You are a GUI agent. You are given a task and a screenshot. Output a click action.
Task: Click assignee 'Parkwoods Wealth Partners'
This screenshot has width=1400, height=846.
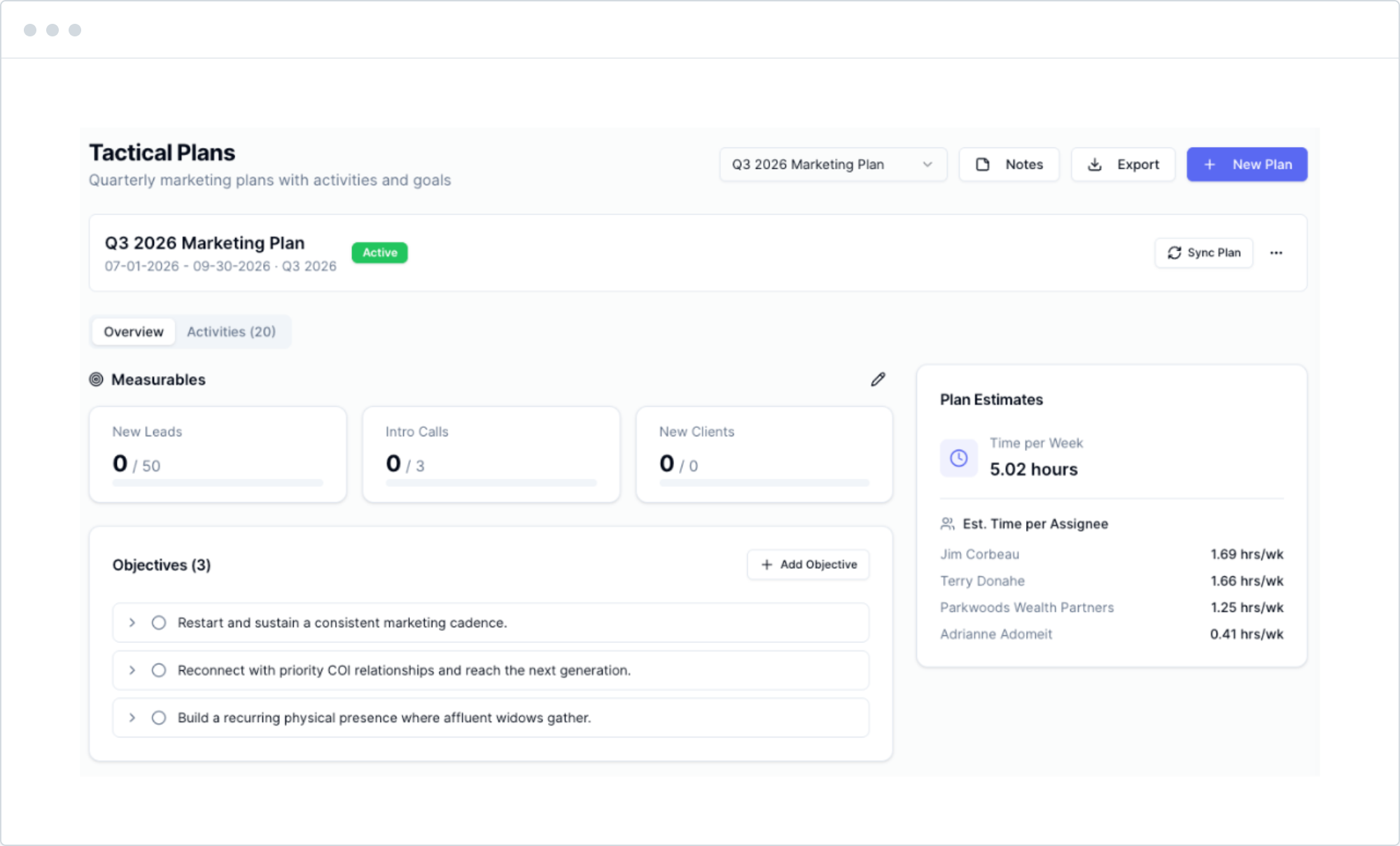(x=1027, y=608)
